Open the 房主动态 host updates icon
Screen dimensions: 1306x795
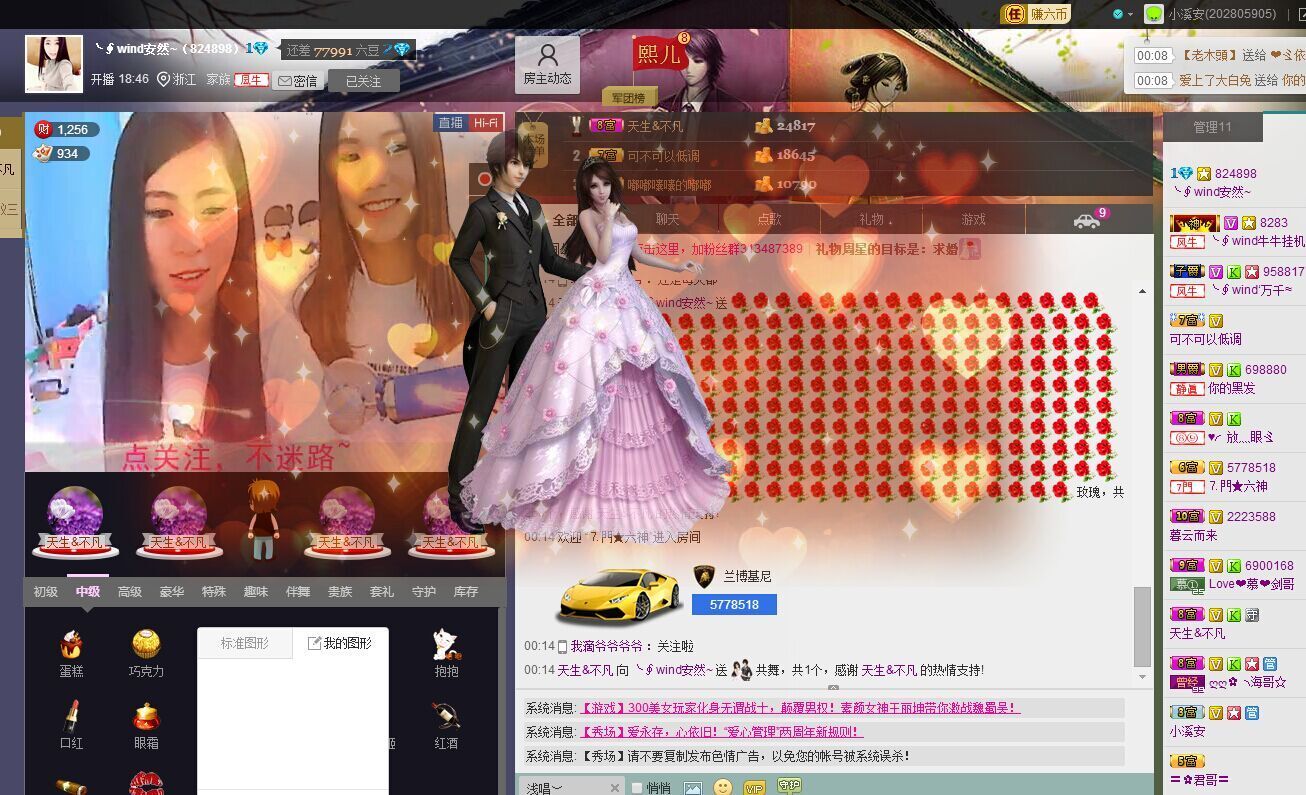click(x=547, y=64)
